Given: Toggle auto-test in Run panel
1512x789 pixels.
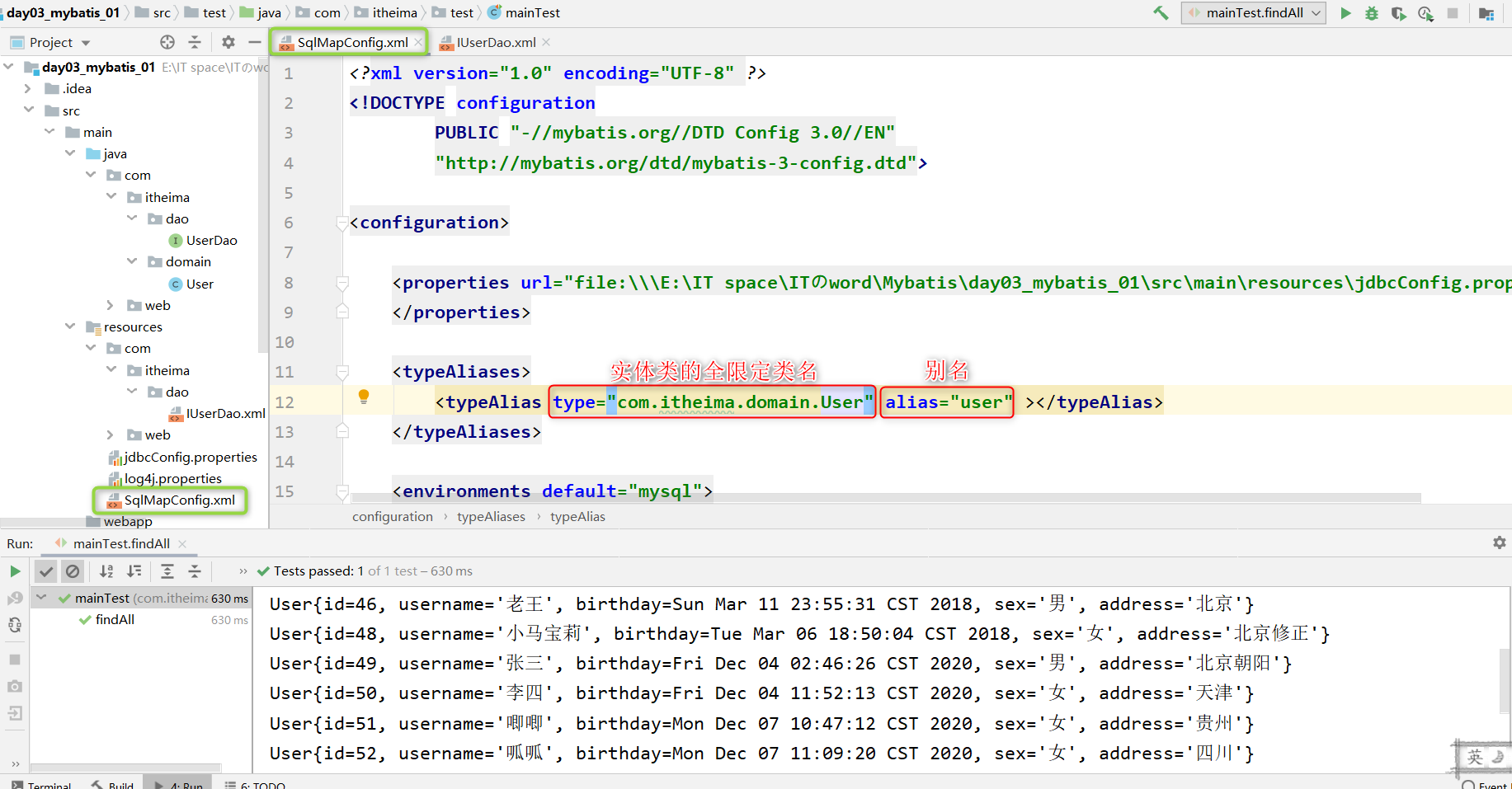Looking at the screenshot, I should click(x=15, y=625).
